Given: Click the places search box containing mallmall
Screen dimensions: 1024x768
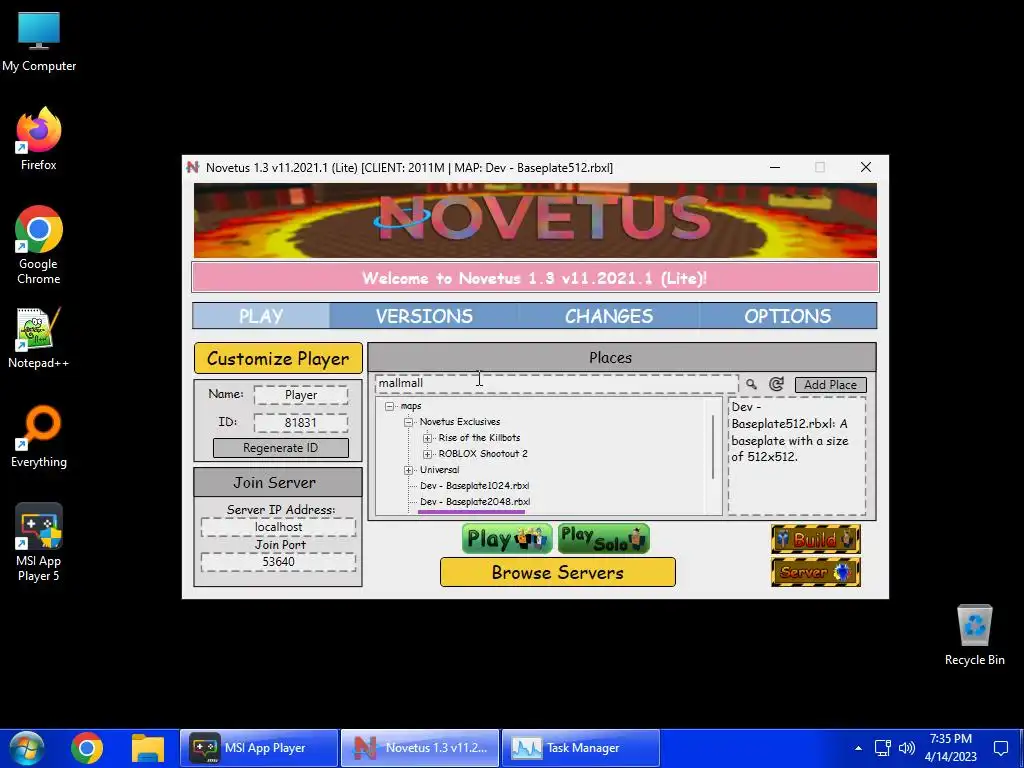Looking at the screenshot, I should [556, 383].
